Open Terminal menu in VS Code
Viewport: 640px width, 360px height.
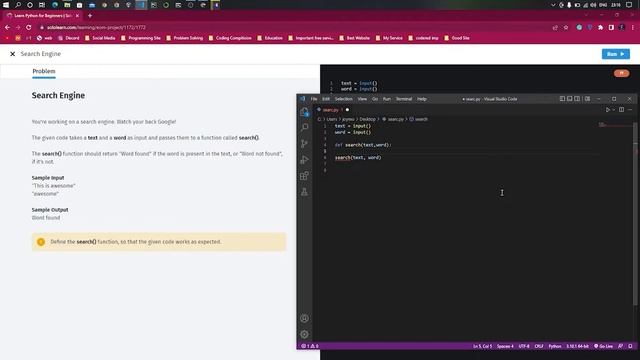[x=404, y=99]
